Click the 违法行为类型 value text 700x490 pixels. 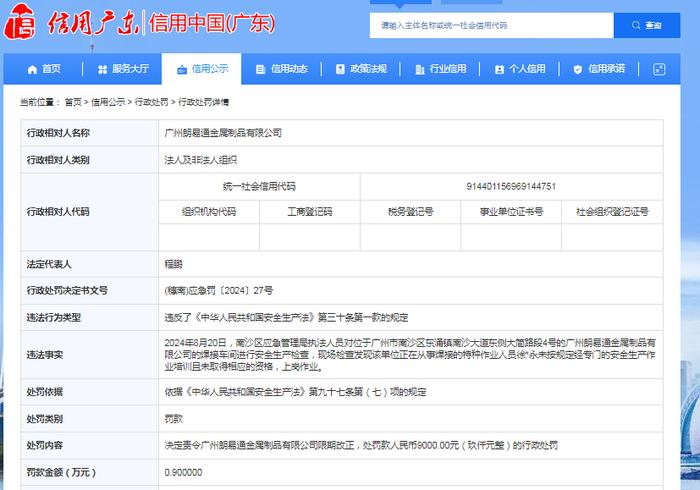286,318
